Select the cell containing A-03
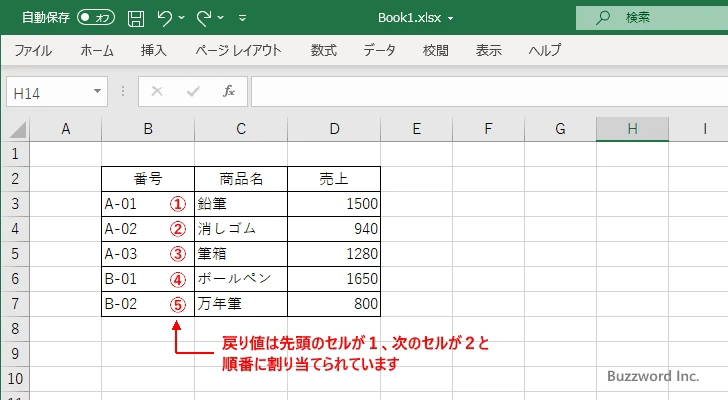Viewport: 728px width, 400px height. (148, 254)
